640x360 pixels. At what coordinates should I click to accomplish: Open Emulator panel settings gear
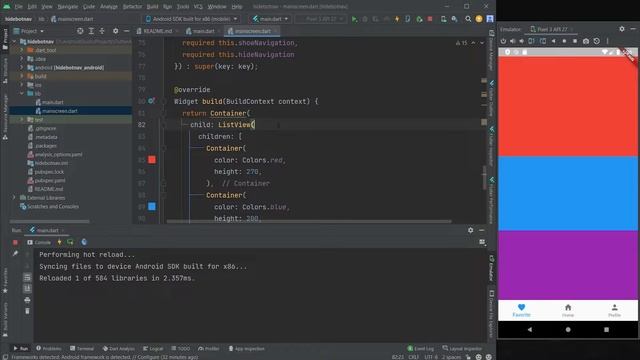click(x=622, y=29)
